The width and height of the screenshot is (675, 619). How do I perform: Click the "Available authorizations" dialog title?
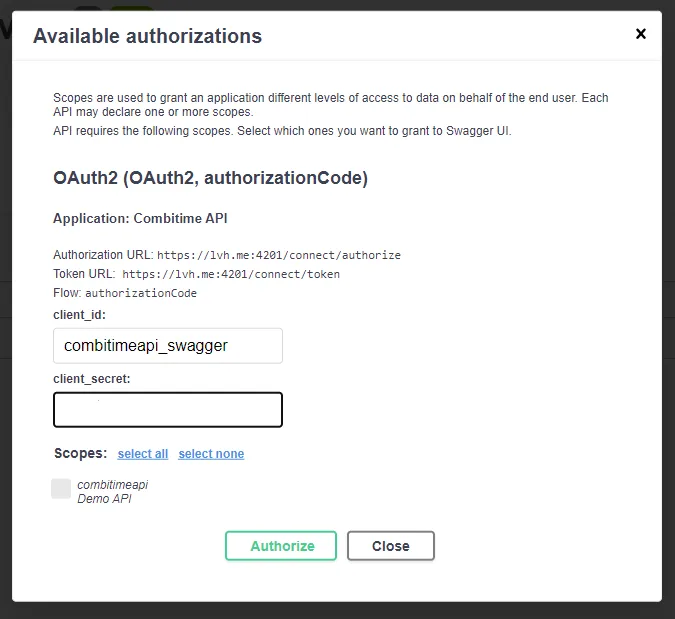pos(147,37)
